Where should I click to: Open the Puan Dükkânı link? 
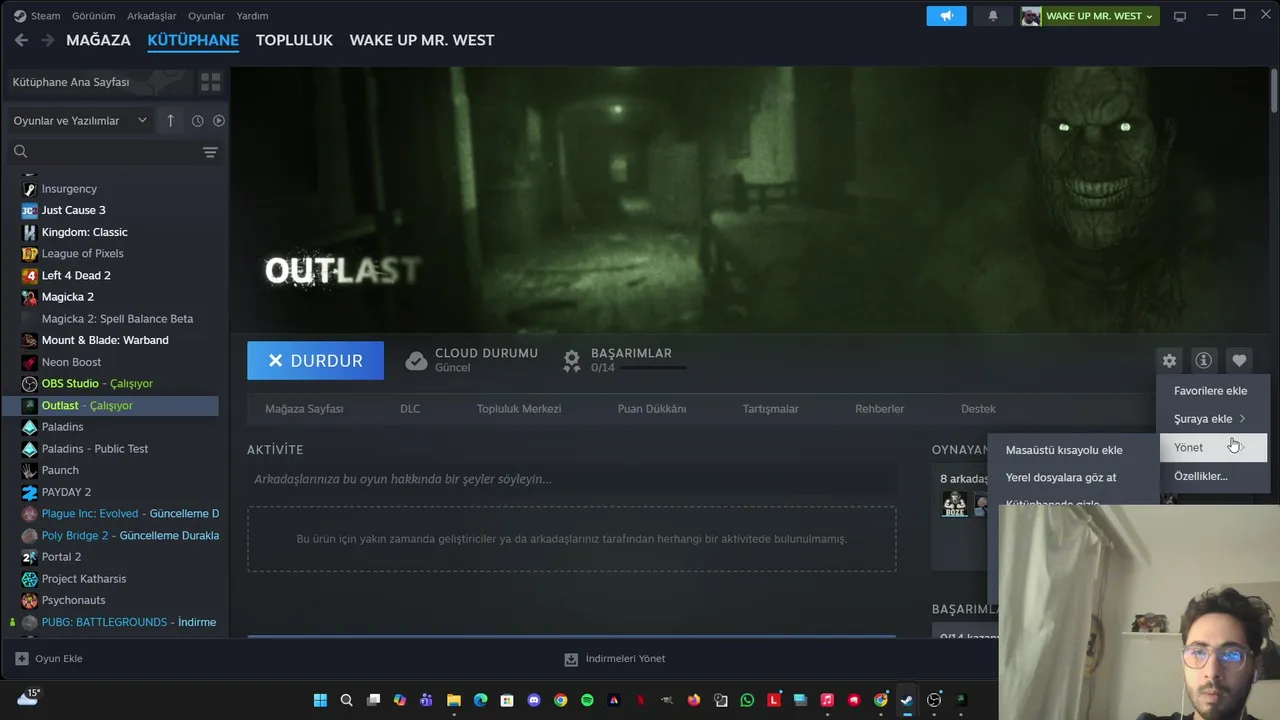pyautogui.click(x=652, y=409)
